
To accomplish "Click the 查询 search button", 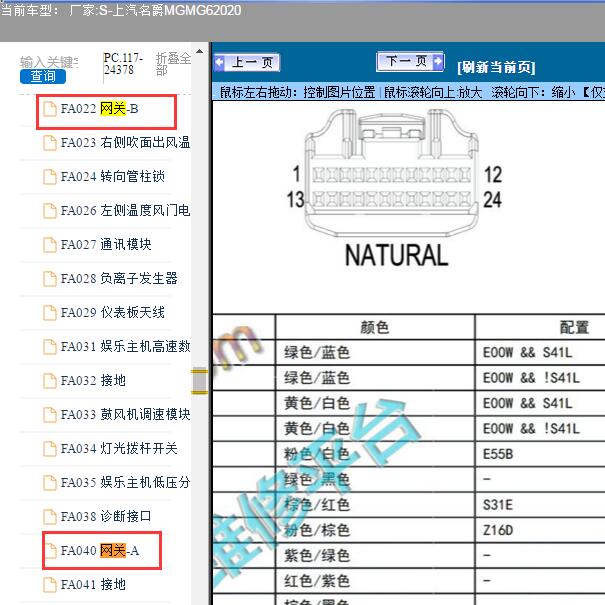I will tap(43, 76).
